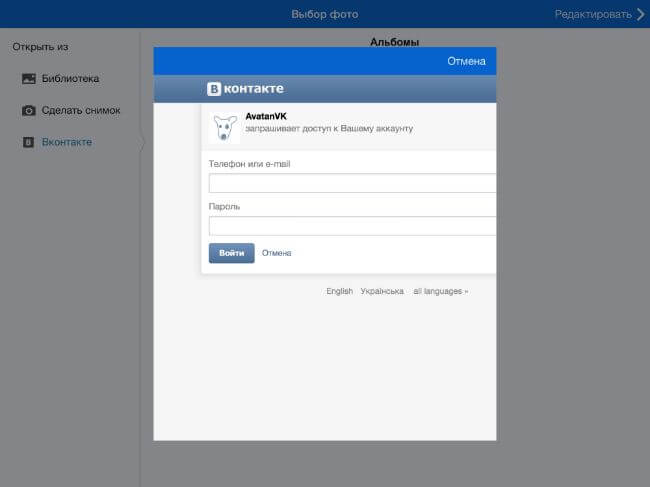650x487 pixels.
Task: Focus the Телефон или e-mail field
Action: (352, 183)
